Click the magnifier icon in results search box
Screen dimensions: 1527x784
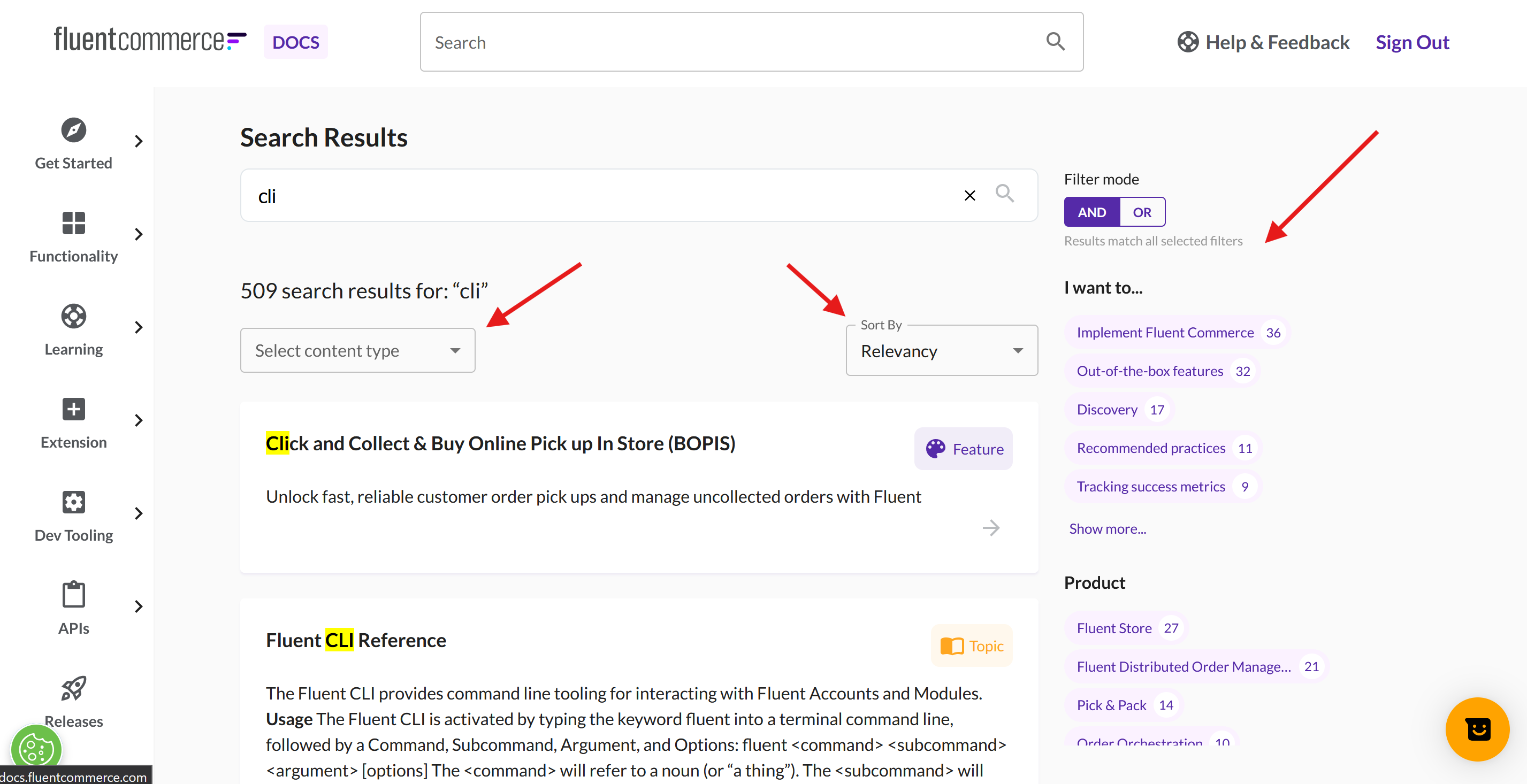pos(1004,194)
